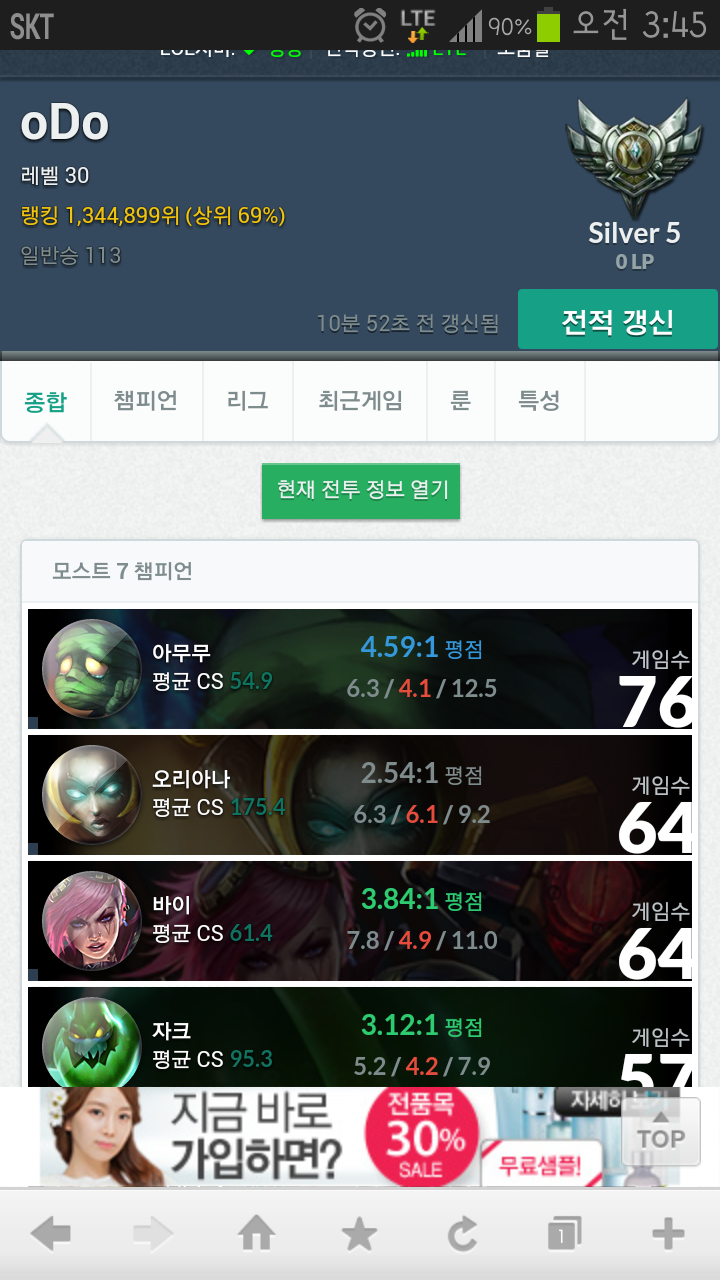Screen dimensions: 720x1280
Task: Tap the 아무무 champion portrait
Action: 91,669
